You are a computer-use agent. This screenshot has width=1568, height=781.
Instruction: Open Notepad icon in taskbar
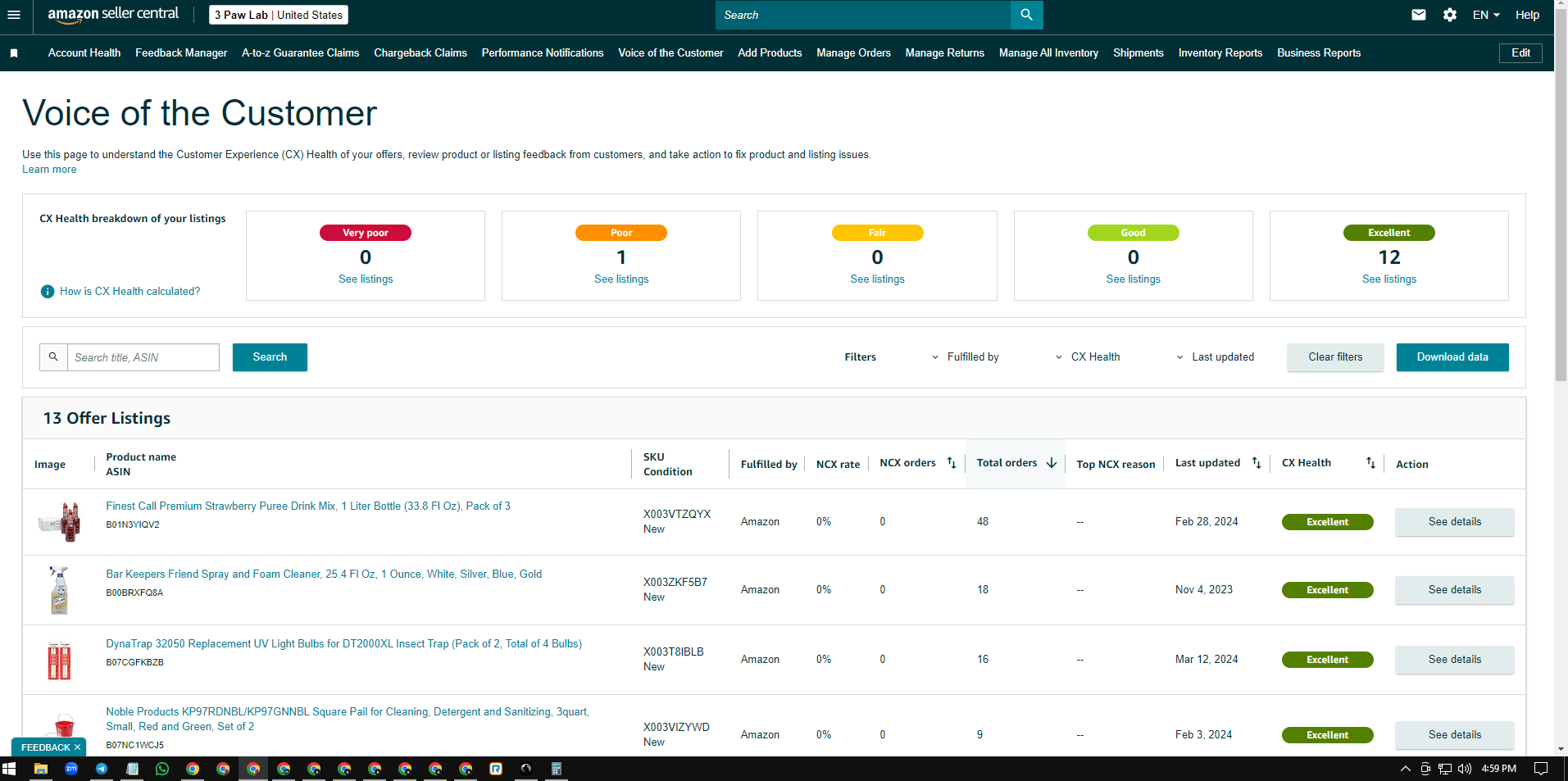tap(132, 769)
